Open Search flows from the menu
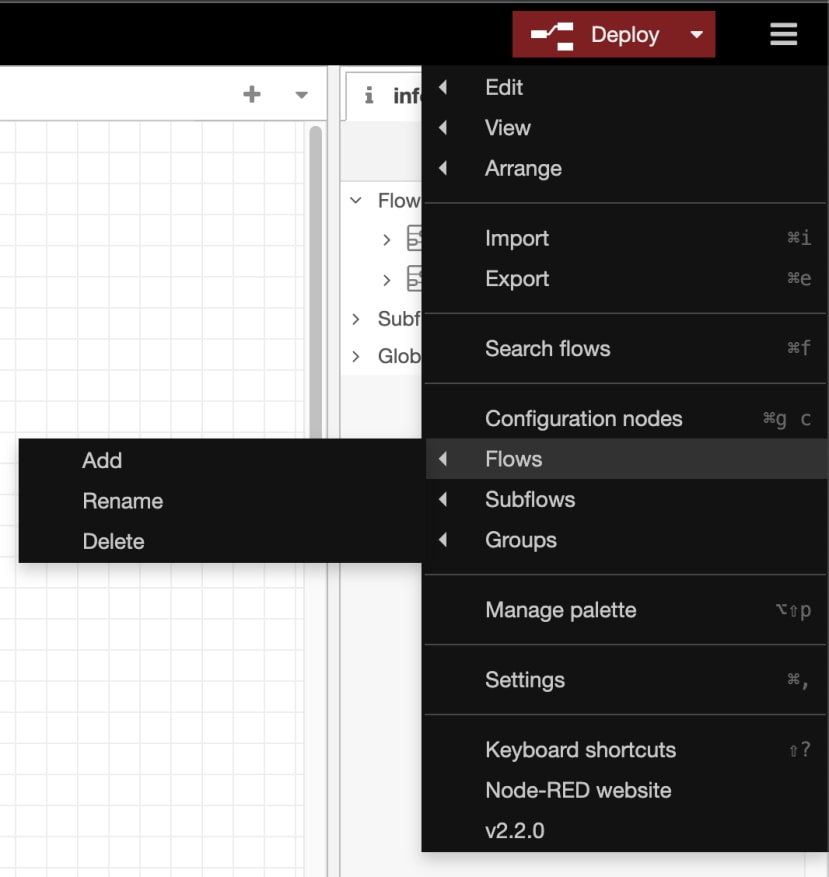This screenshot has width=829, height=877. 547,348
